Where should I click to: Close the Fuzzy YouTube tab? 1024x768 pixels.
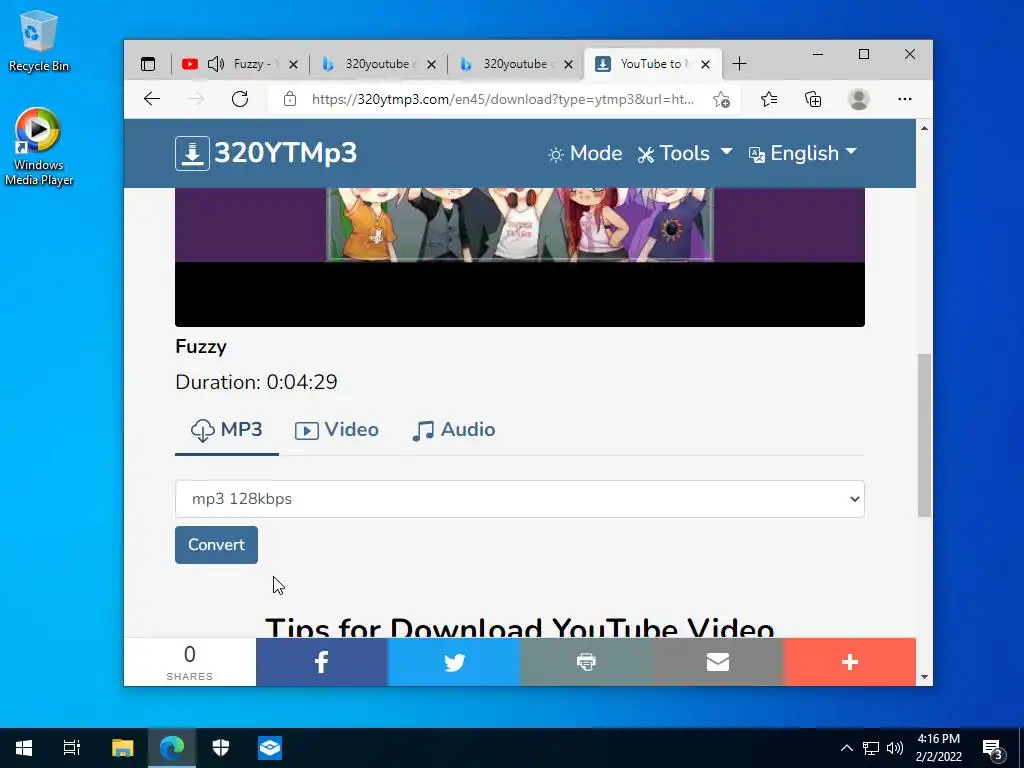[x=293, y=64]
